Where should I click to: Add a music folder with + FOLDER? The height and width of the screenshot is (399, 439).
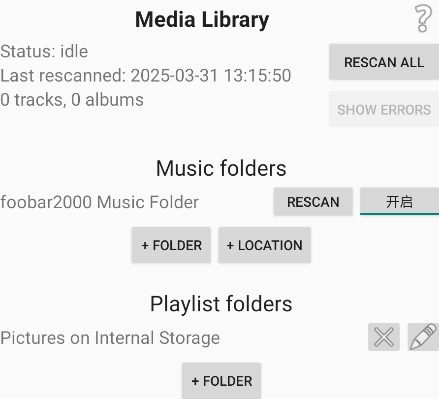(x=171, y=245)
